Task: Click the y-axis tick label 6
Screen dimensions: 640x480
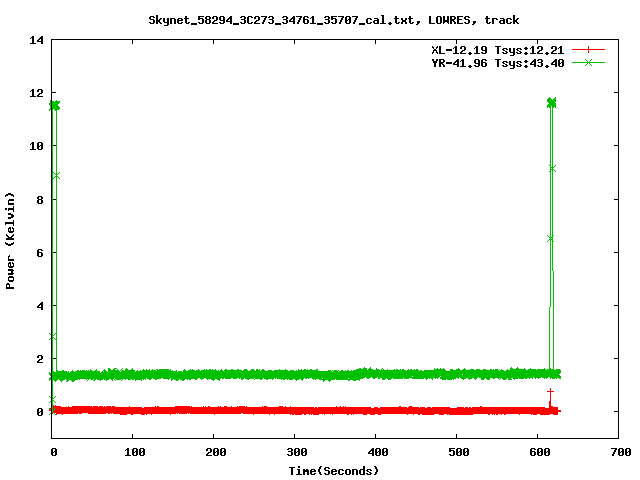Action: click(40, 253)
